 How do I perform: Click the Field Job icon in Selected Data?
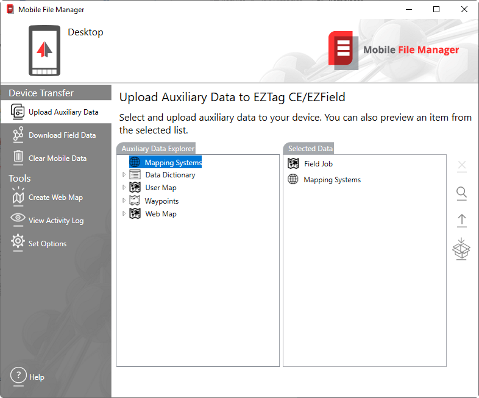pyautogui.click(x=293, y=163)
